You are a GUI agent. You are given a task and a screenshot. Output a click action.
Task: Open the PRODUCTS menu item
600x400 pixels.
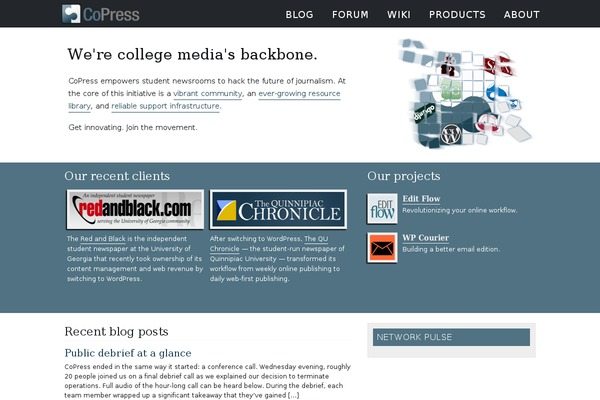point(457,15)
